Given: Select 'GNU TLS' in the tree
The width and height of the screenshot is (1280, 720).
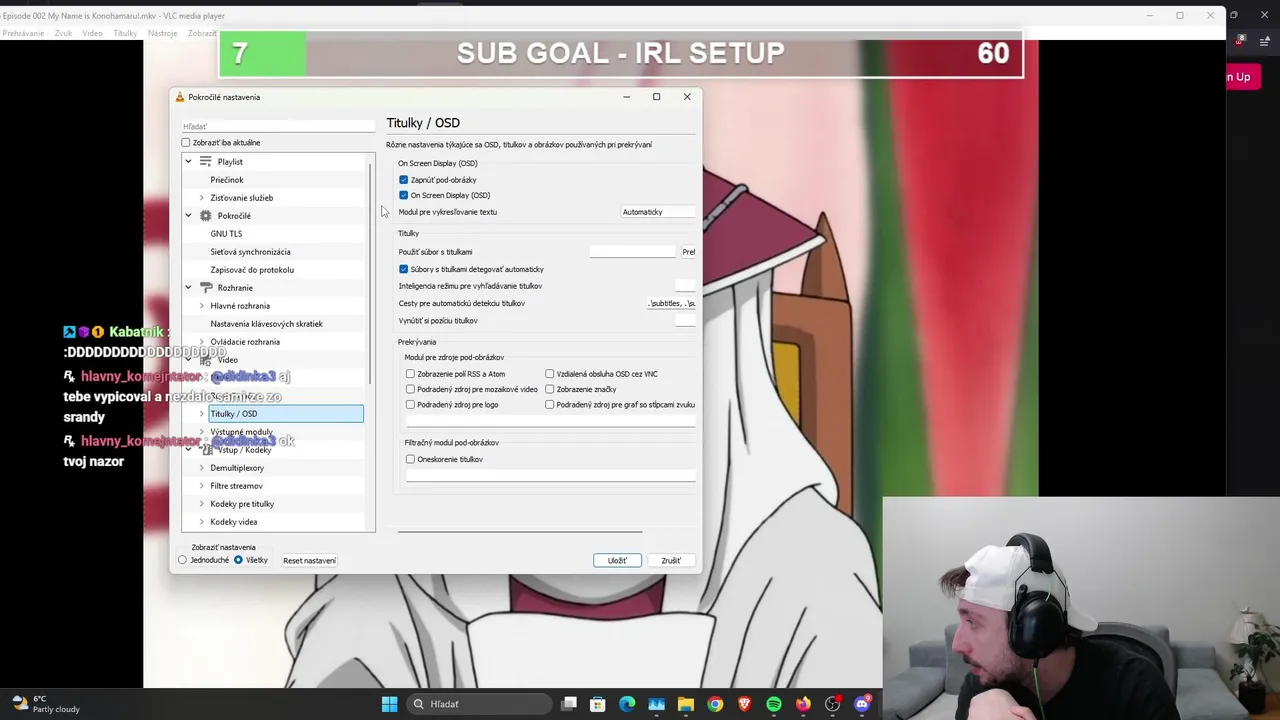Looking at the screenshot, I should point(226,234).
